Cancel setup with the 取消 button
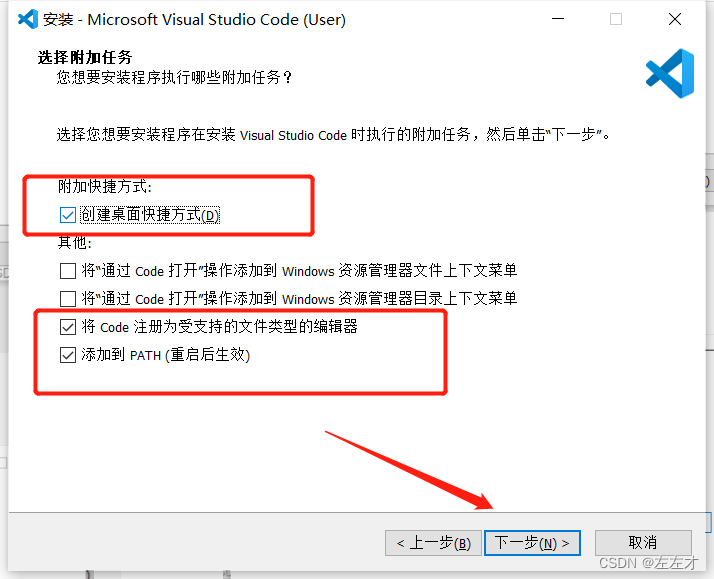The image size is (714, 579). [643, 543]
